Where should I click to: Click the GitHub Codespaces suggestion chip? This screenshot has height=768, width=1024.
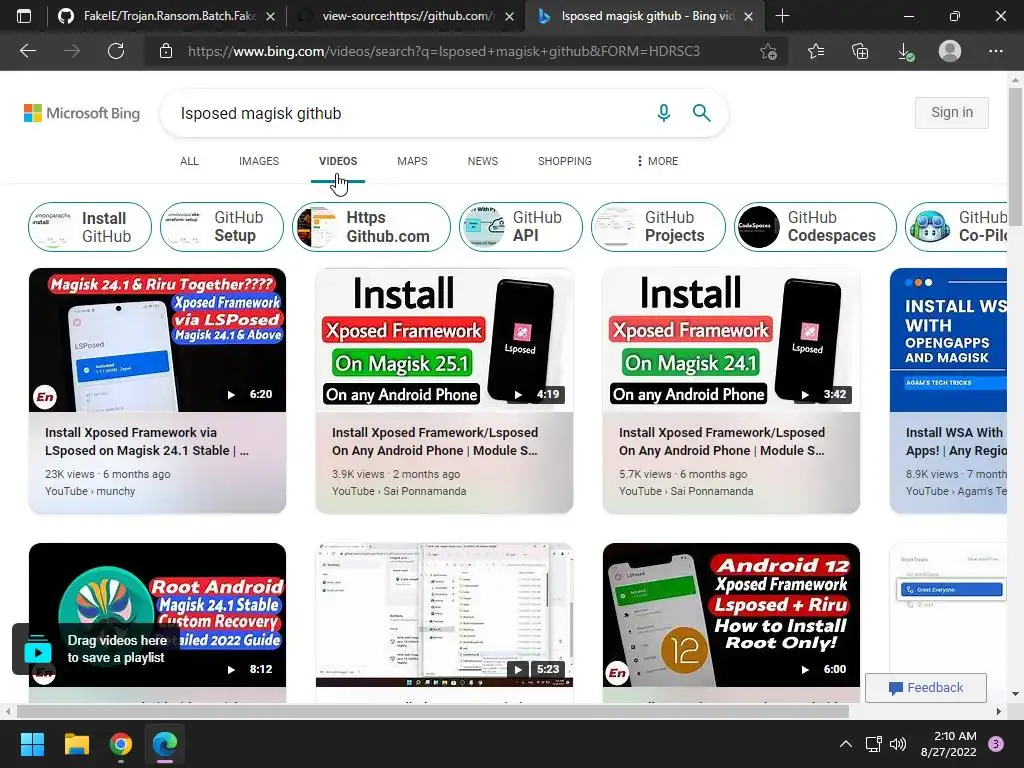pos(815,227)
